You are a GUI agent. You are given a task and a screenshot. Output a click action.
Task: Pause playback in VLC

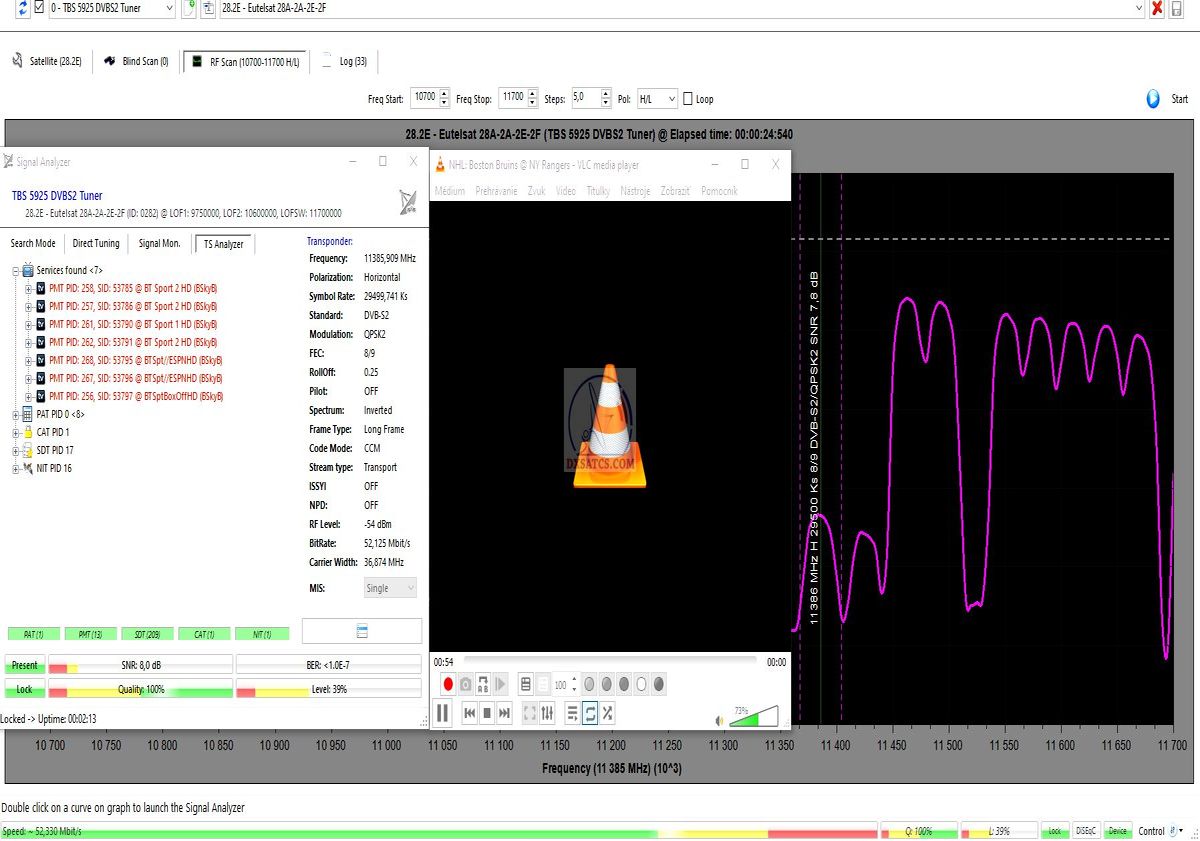click(442, 713)
